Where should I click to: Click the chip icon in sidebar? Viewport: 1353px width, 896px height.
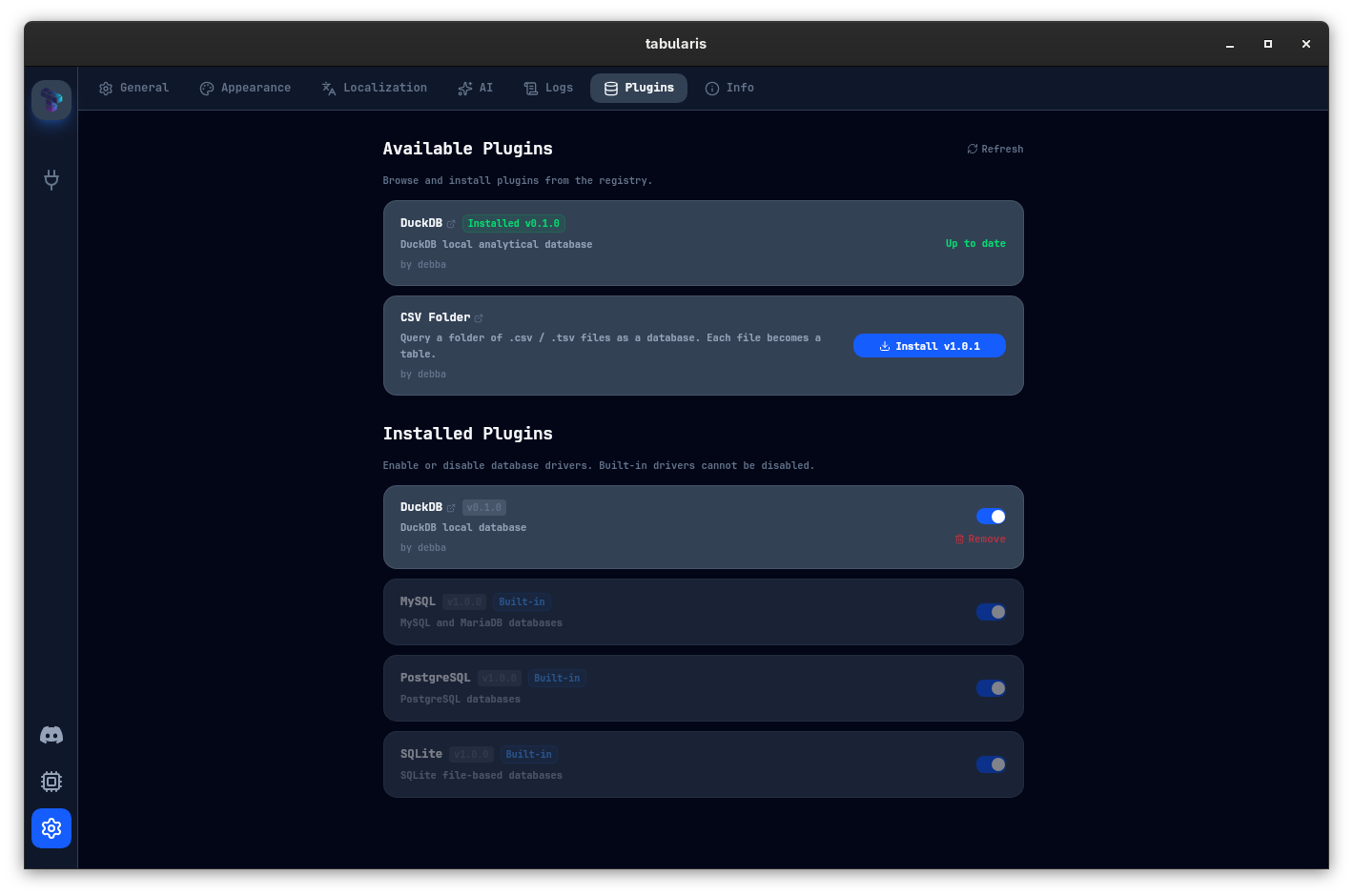51,782
